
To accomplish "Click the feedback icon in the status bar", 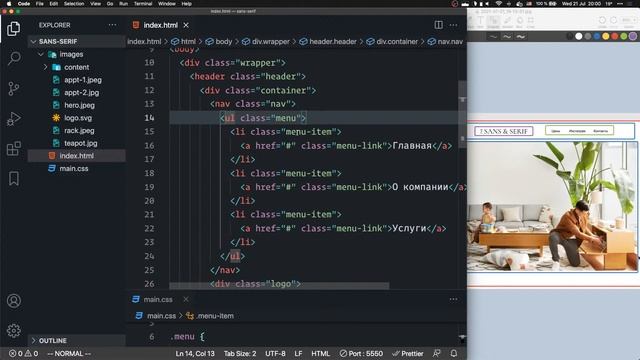I will coord(436,353).
